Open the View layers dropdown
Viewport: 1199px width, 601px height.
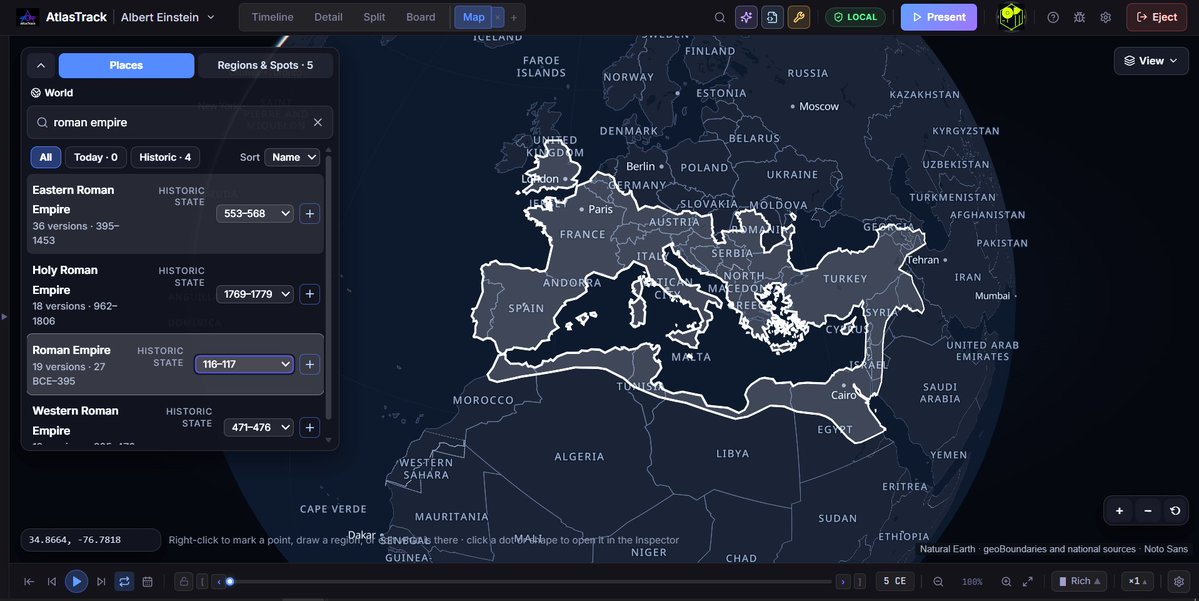(x=1151, y=60)
